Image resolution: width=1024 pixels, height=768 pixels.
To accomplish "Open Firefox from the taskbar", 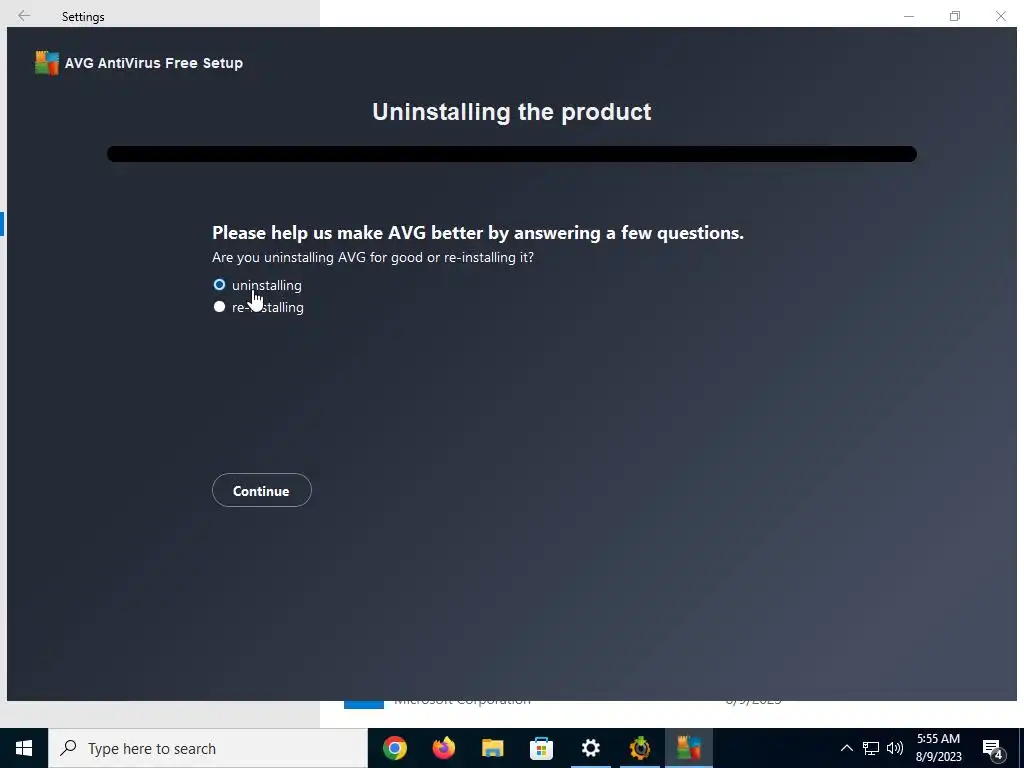I will point(444,748).
